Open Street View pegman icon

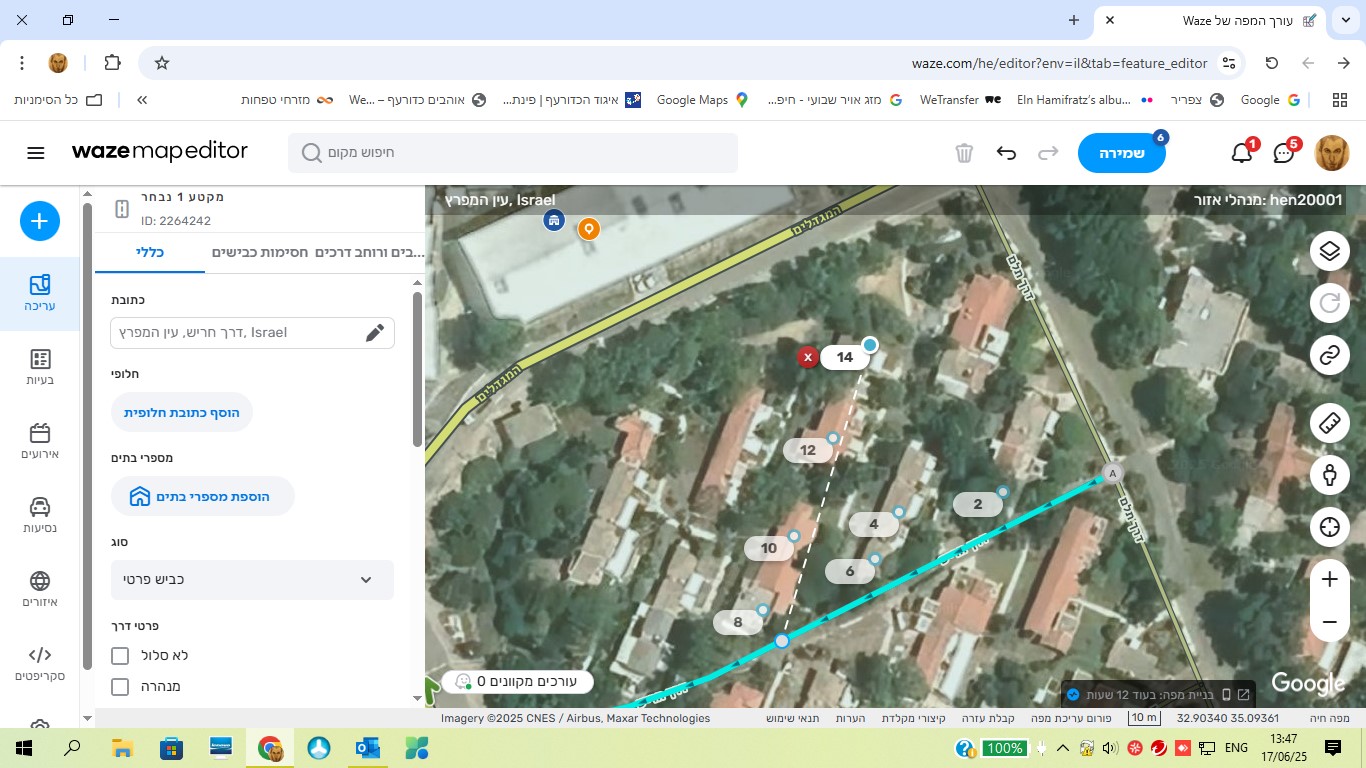coord(1329,475)
